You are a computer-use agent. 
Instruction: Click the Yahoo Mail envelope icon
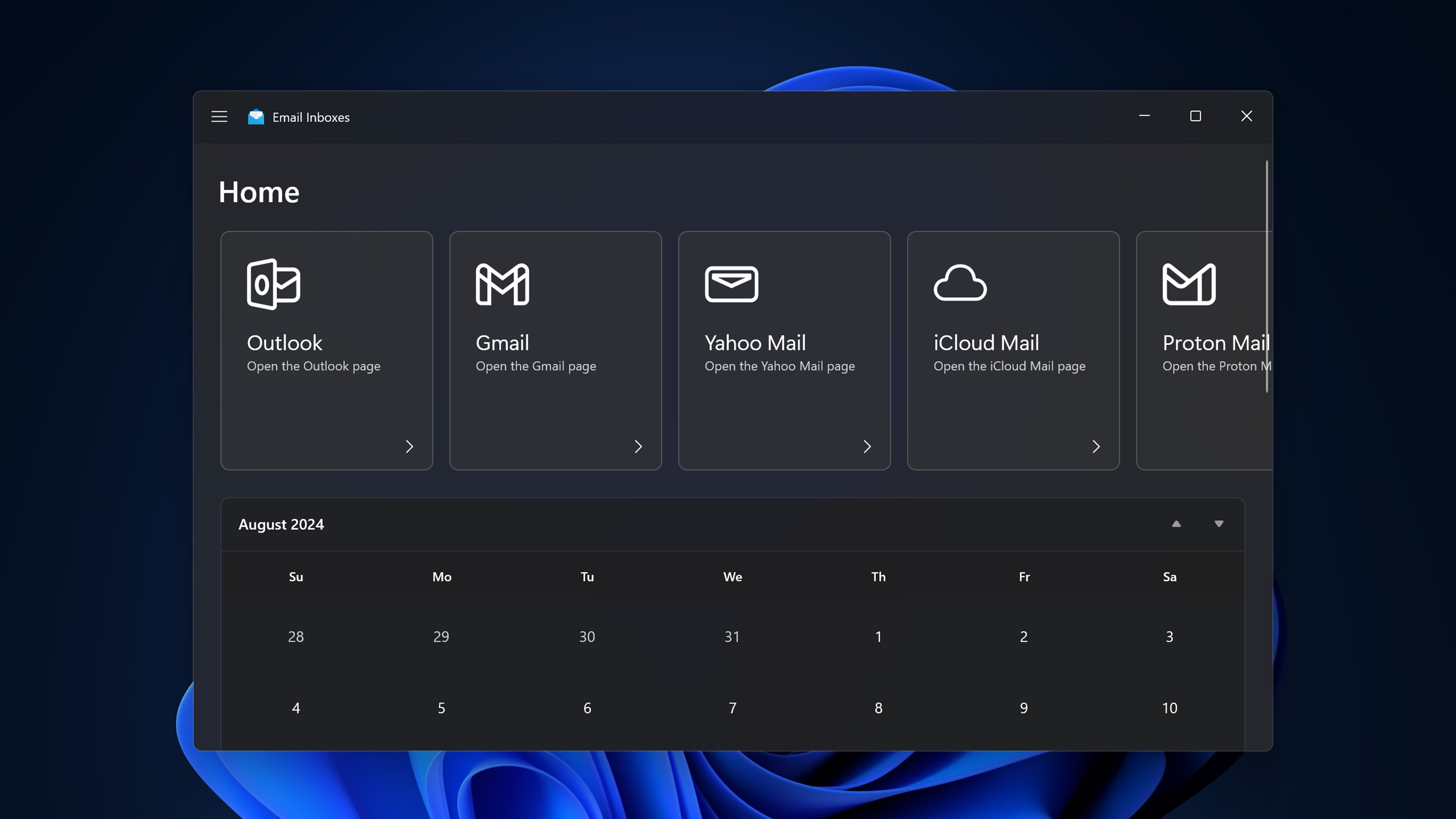pyautogui.click(x=731, y=284)
